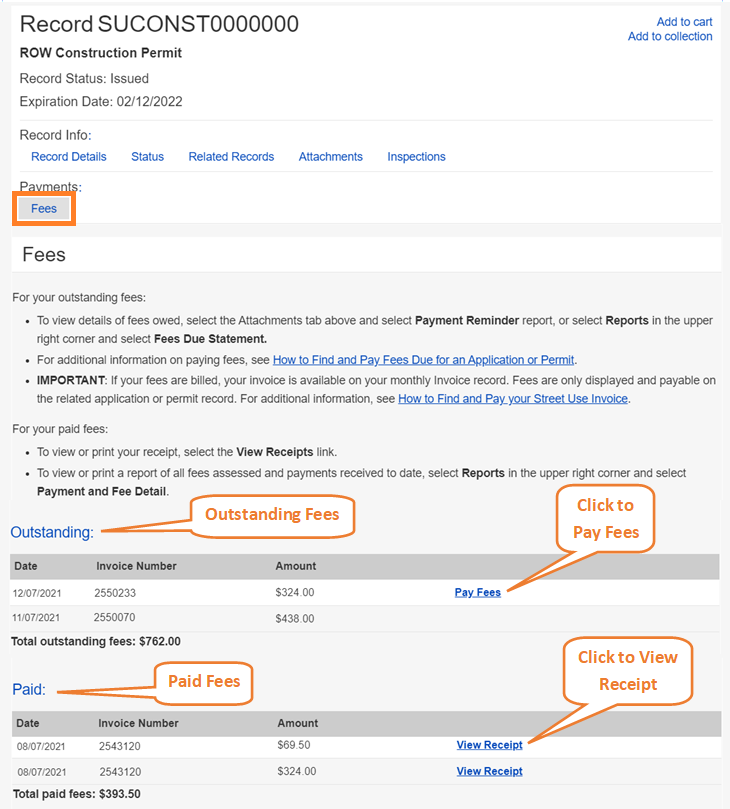
Task: Open the Record Details tab
Action: point(68,157)
